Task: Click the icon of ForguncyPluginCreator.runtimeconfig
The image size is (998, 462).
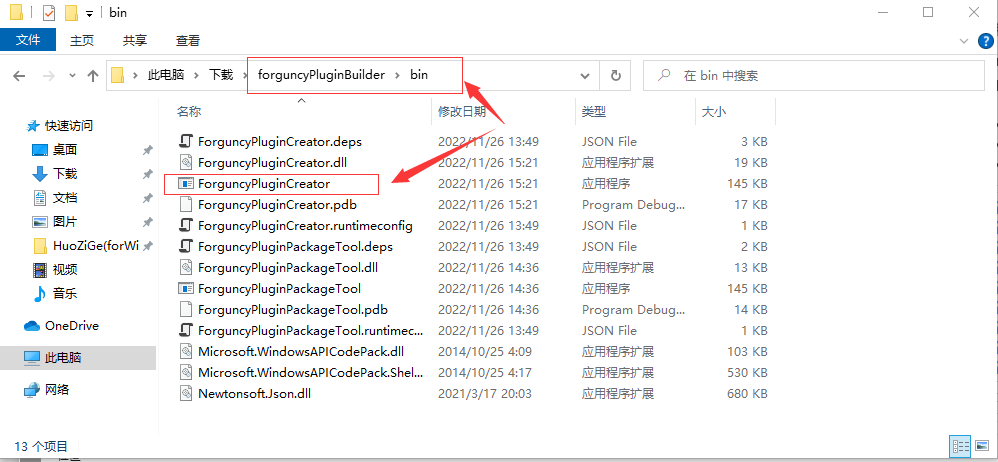Action: click(186, 225)
